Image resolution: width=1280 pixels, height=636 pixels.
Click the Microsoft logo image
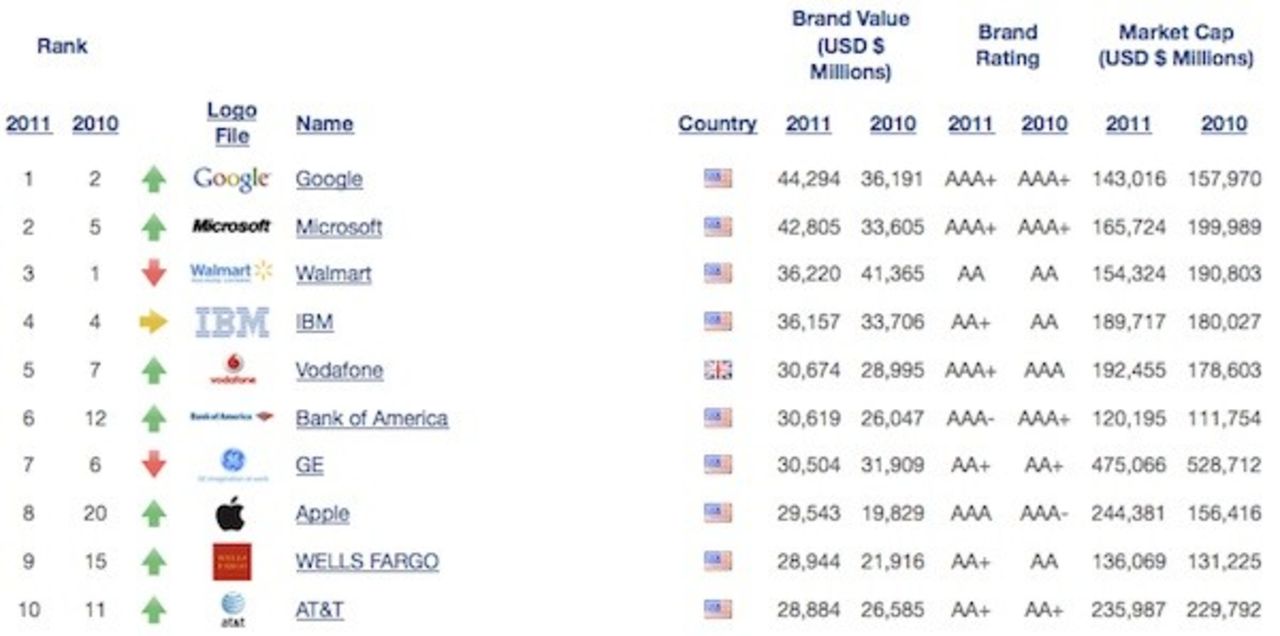pos(231,227)
